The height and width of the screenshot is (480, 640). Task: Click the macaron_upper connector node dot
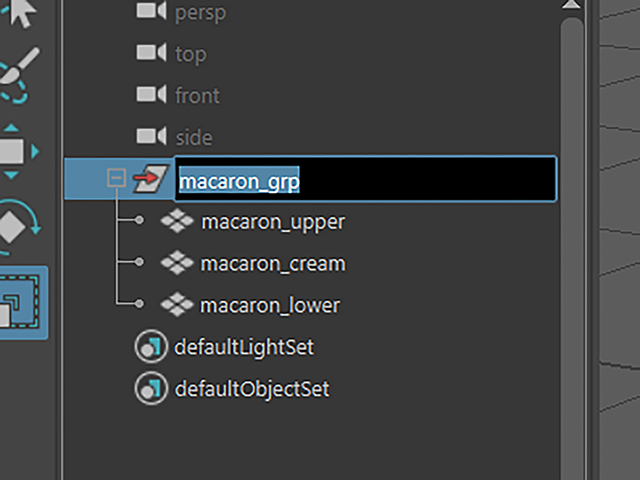pos(139,220)
